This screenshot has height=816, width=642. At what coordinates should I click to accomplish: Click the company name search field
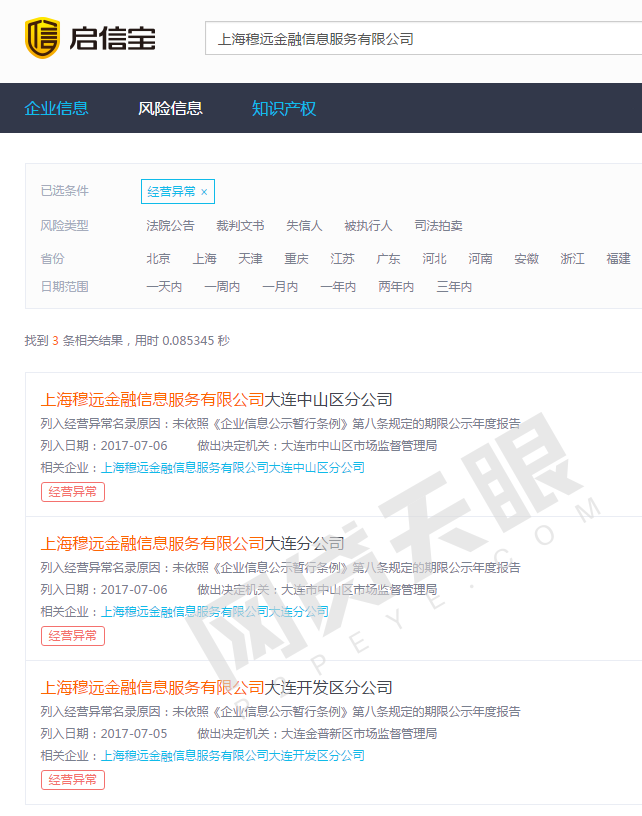point(420,39)
